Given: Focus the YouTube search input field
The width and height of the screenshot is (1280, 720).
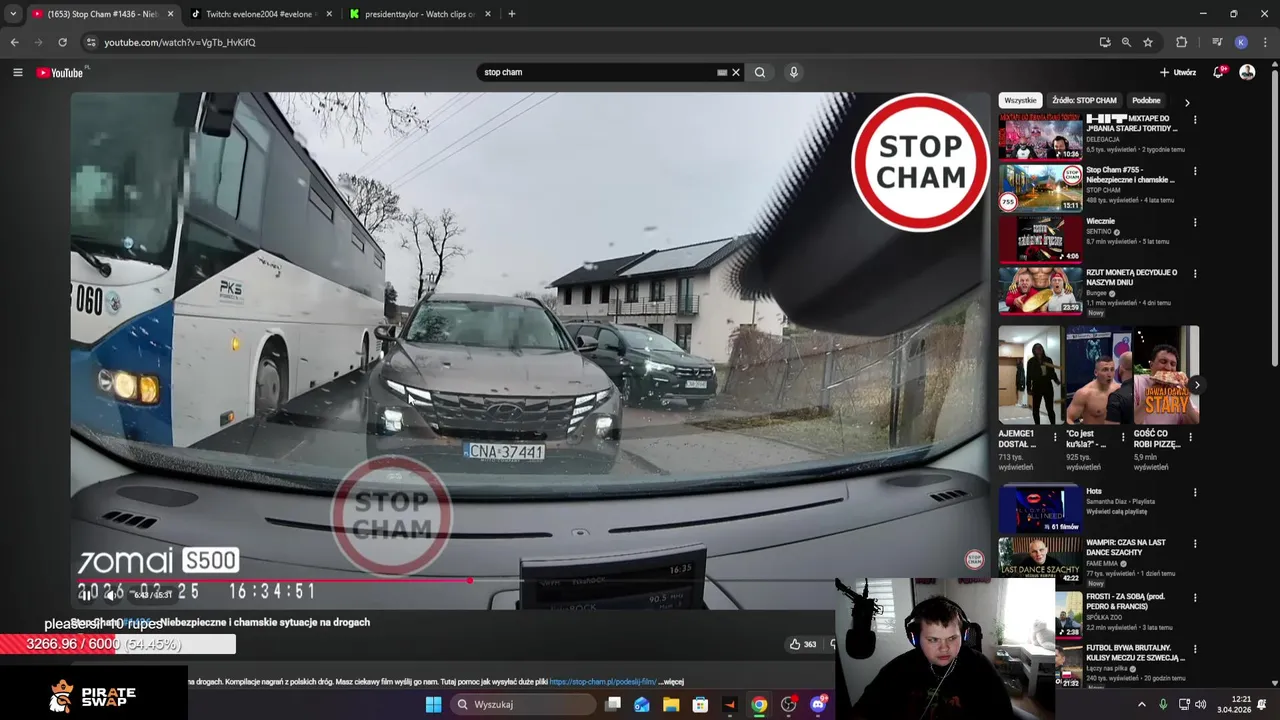Looking at the screenshot, I should pos(597,72).
